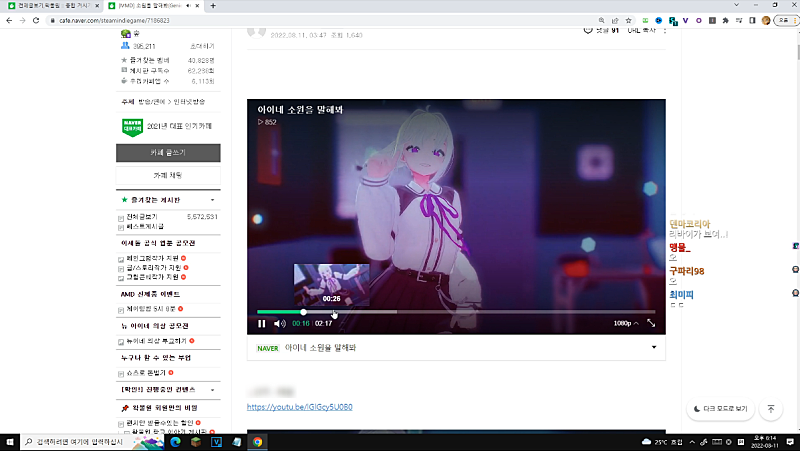
Task: Open the 글/스토리작가 지원 board
Action: click(x=154, y=267)
